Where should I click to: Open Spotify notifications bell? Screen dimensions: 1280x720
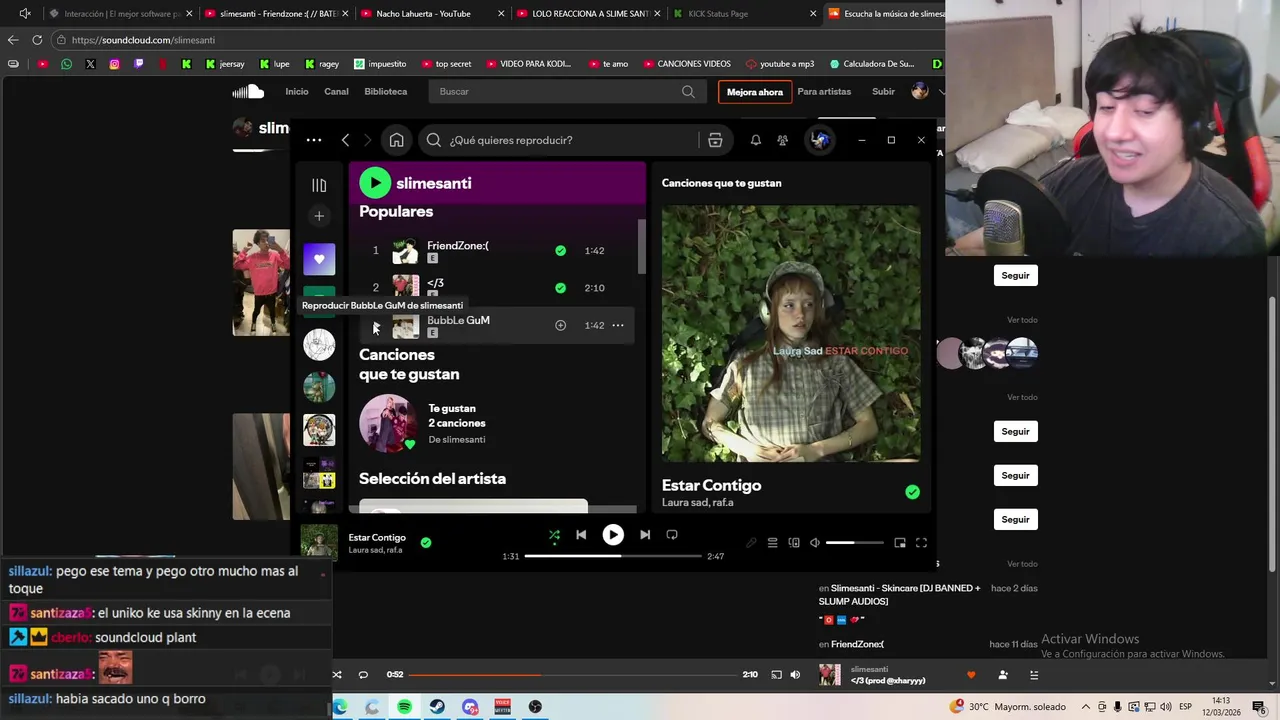point(756,140)
